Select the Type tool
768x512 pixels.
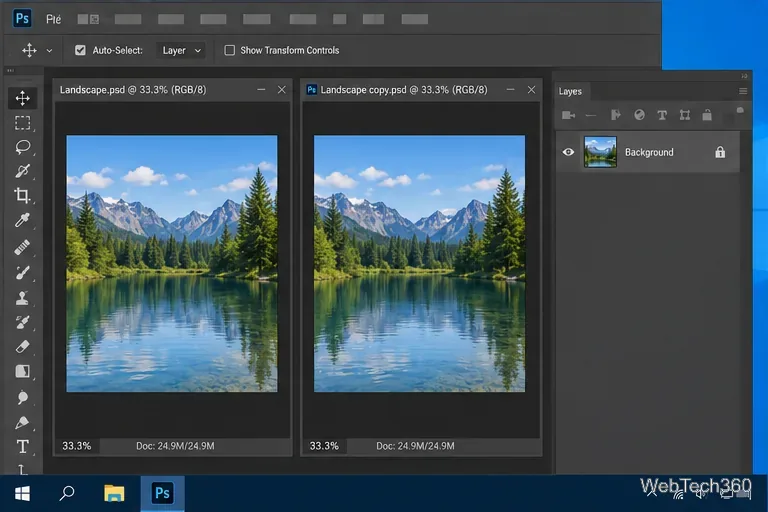click(x=23, y=446)
